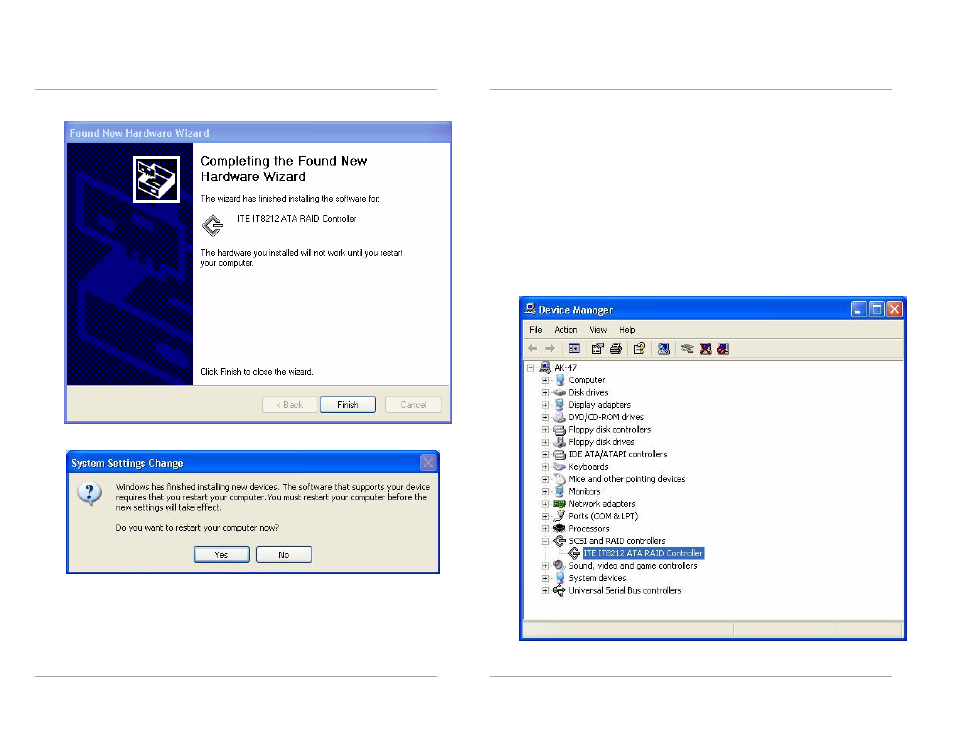Click Cancel in the Found New Hardware Wizard

[x=413, y=405]
